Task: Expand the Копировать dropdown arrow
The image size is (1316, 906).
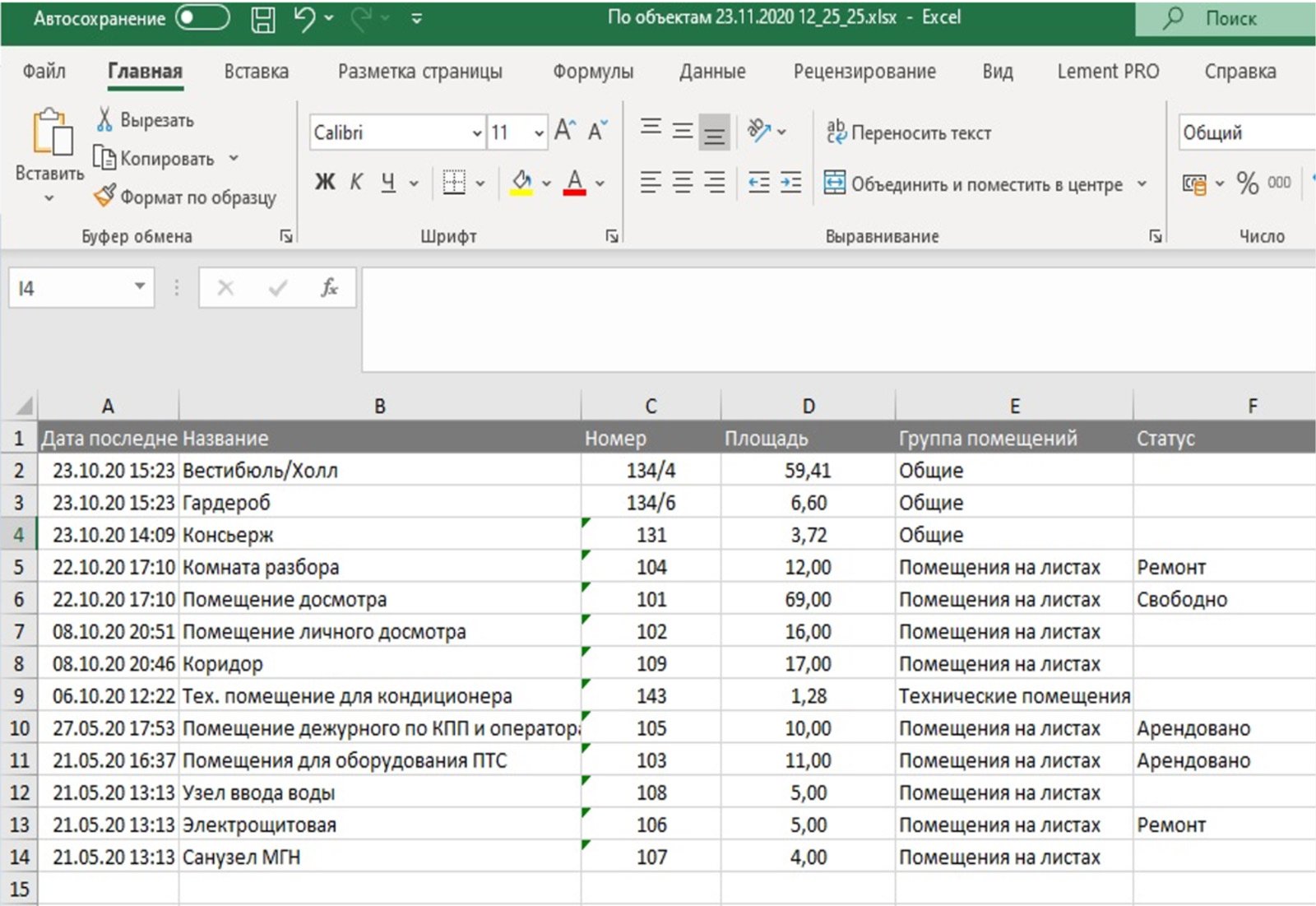Action: point(234,158)
